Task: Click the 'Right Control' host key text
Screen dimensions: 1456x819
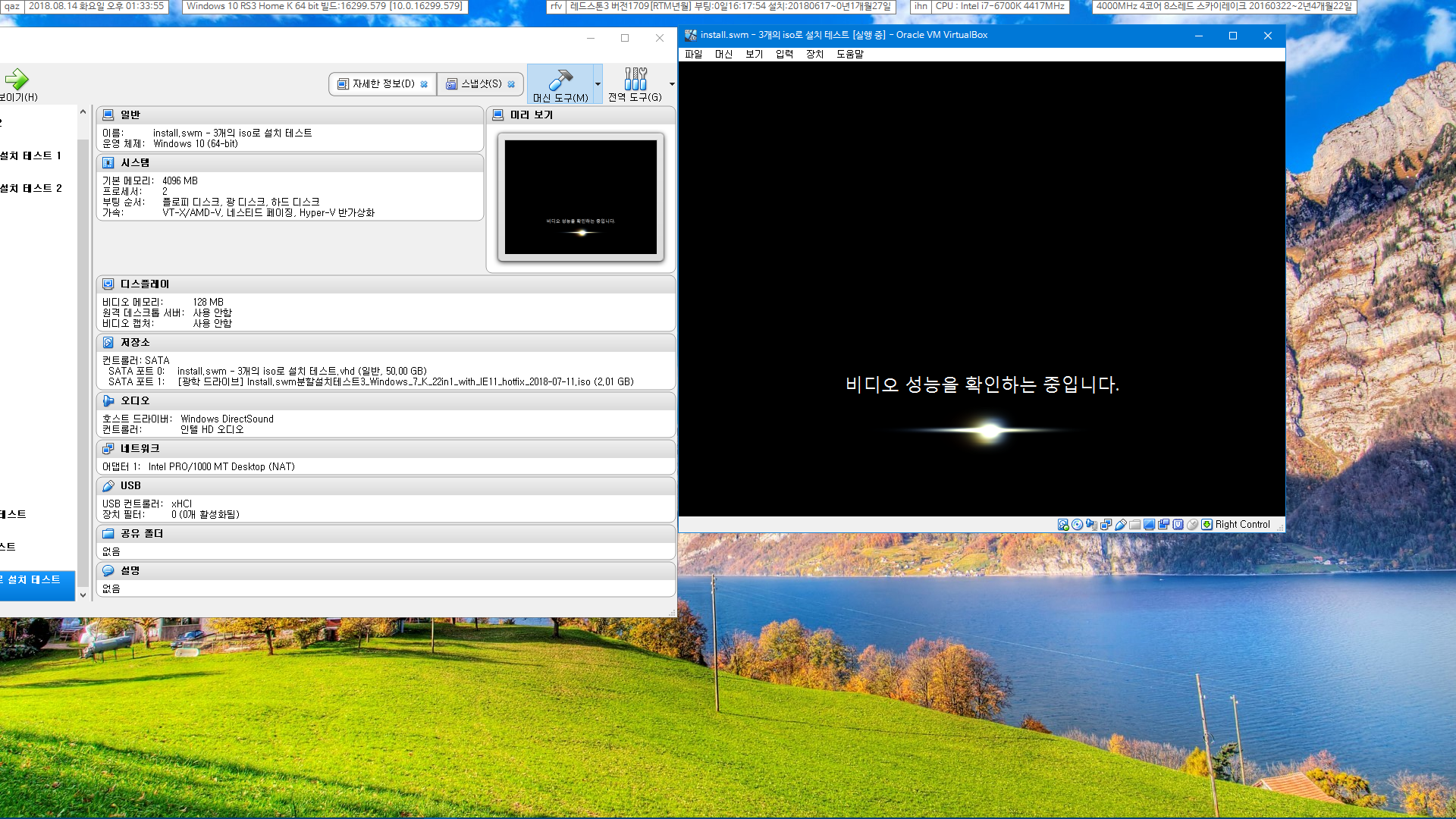Action: (x=1242, y=524)
